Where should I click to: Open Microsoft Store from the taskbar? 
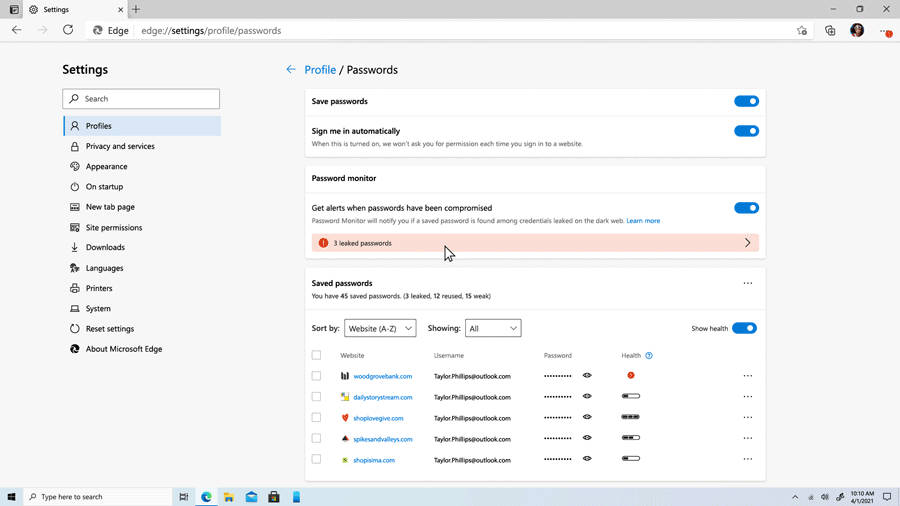coord(274,496)
